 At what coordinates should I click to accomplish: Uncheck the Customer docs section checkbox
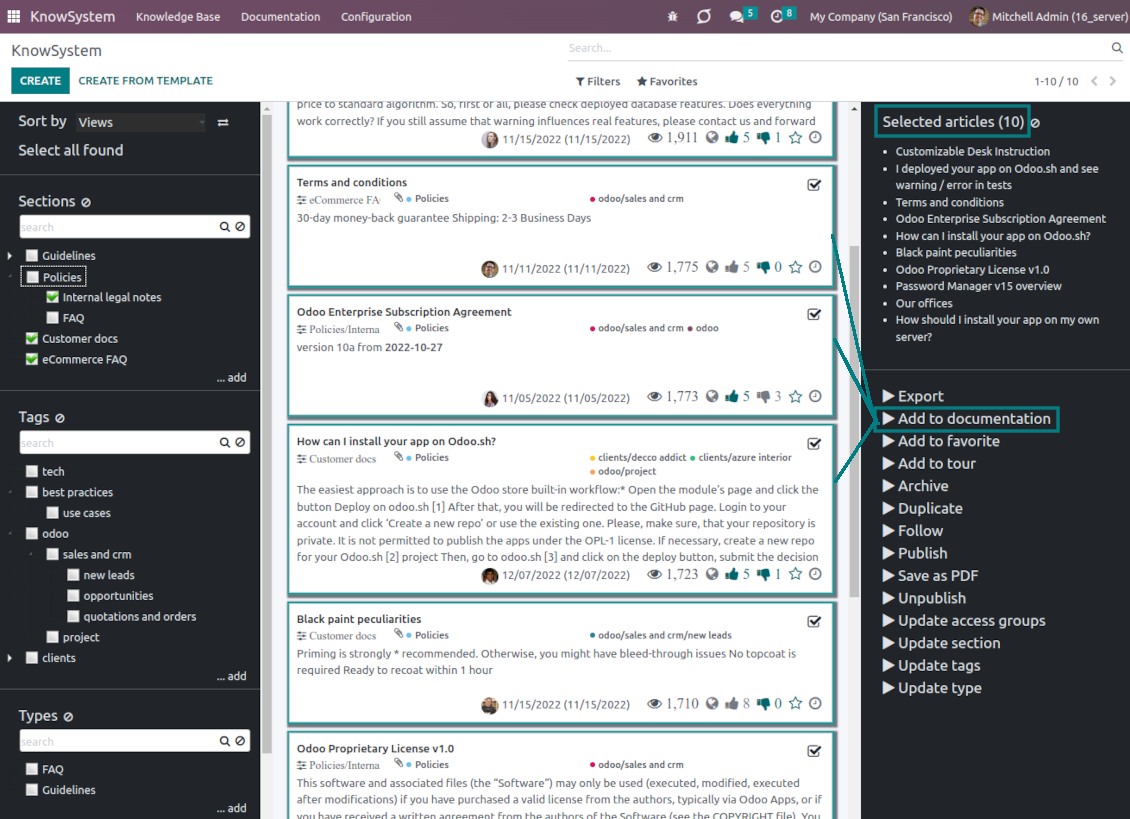pyautogui.click(x=32, y=339)
